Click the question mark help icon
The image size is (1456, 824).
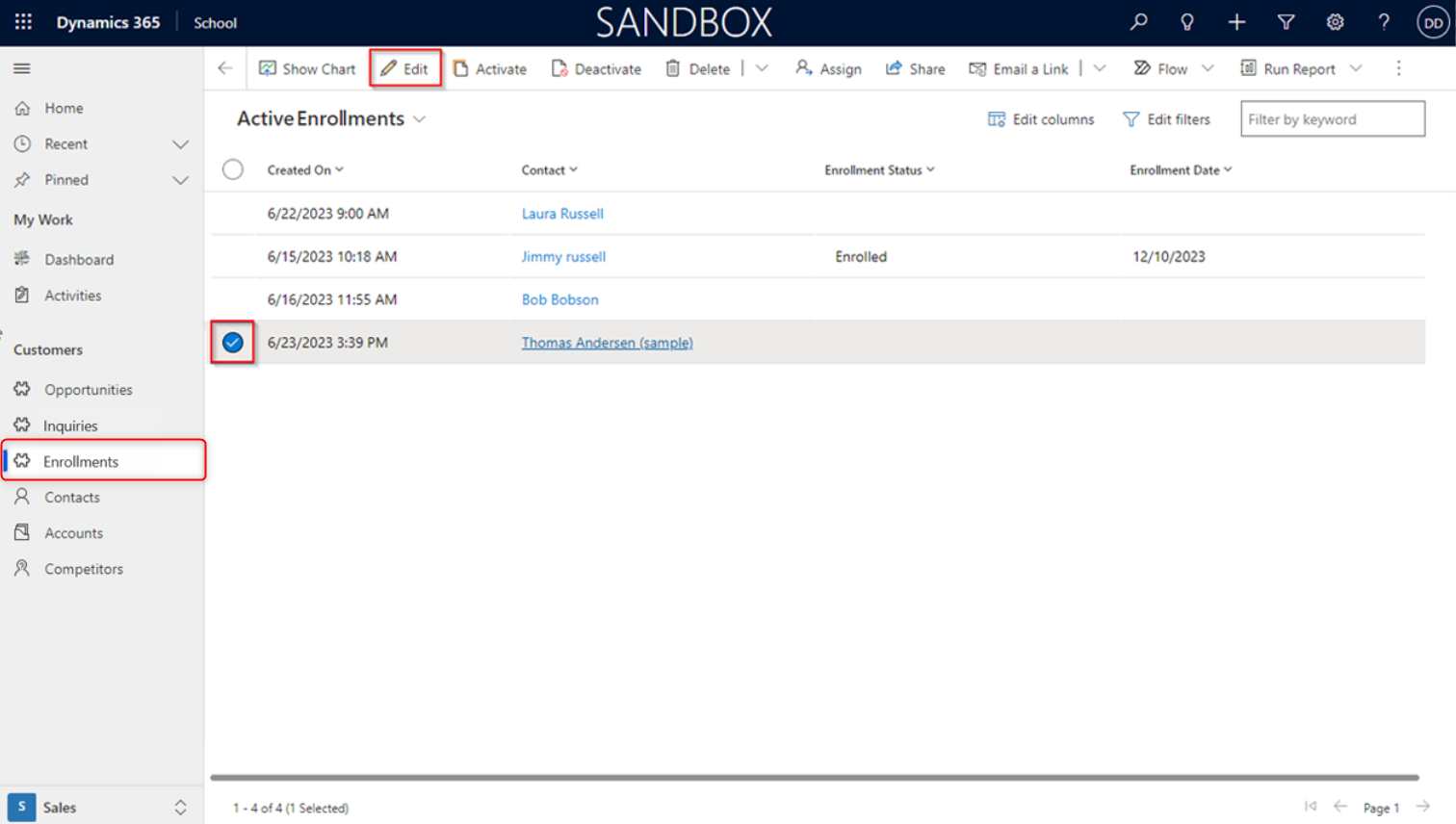click(x=1384, y=22)
